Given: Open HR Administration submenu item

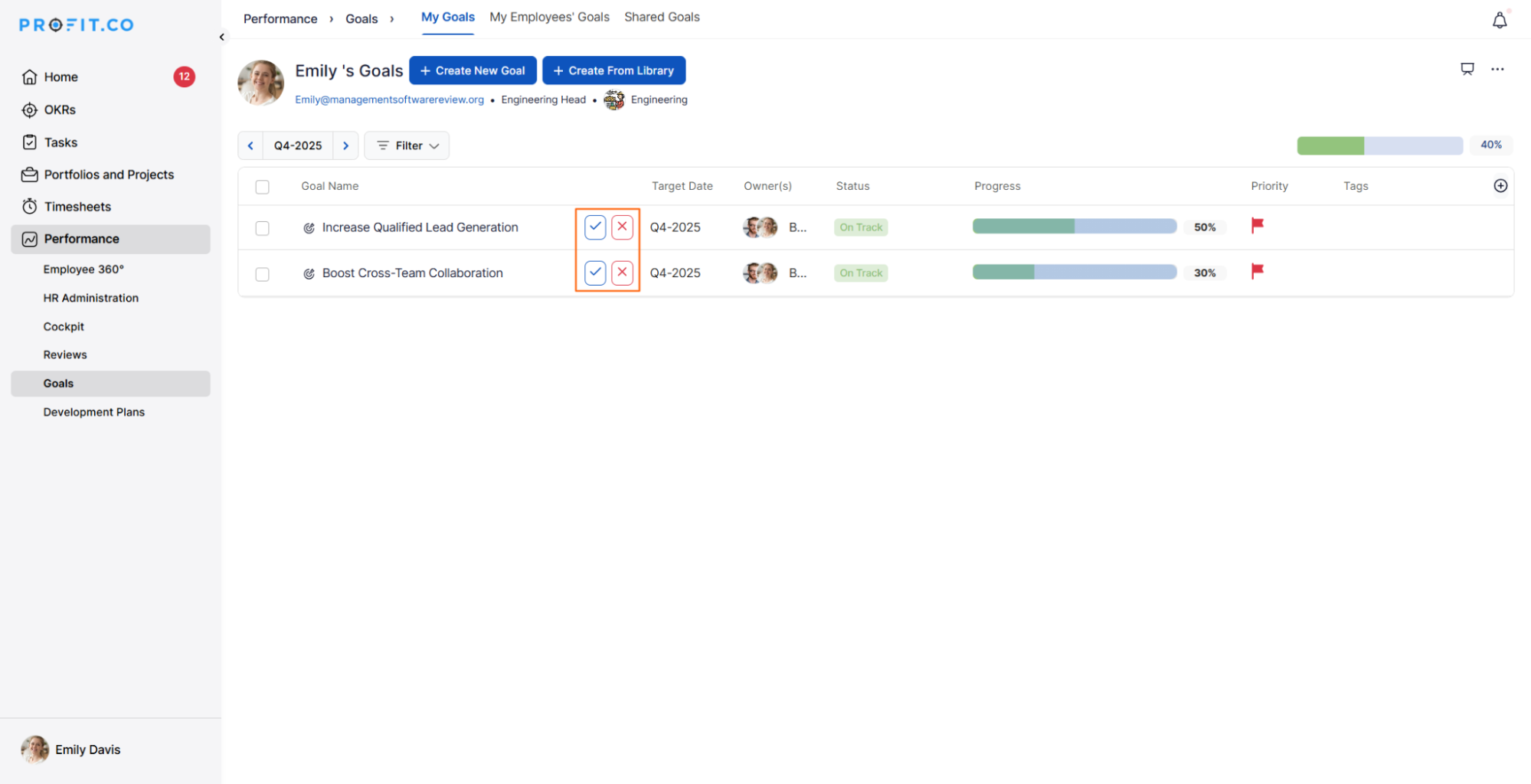Looking at the screenshot, I should 91,298.
